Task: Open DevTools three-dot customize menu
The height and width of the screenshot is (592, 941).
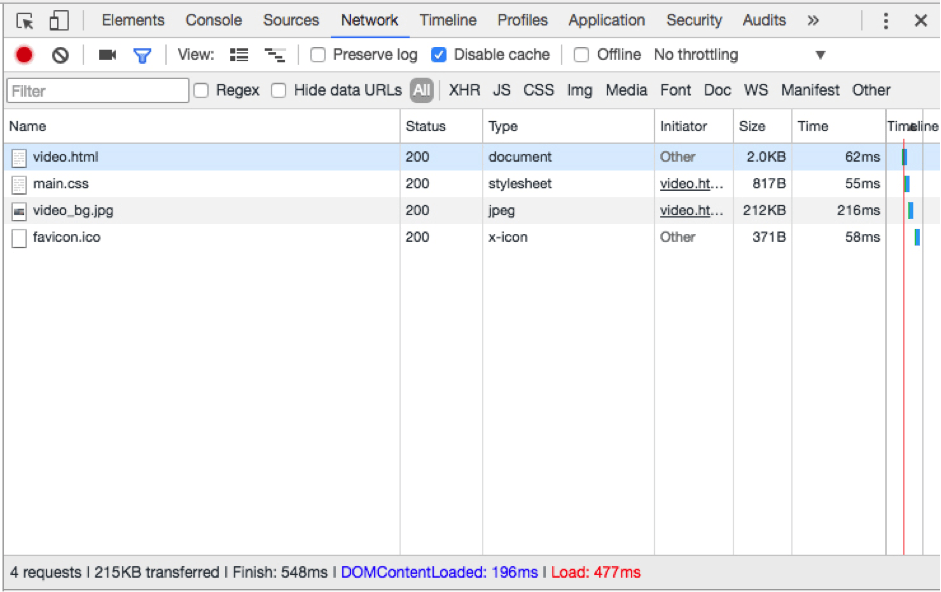Action: [885, 20]
